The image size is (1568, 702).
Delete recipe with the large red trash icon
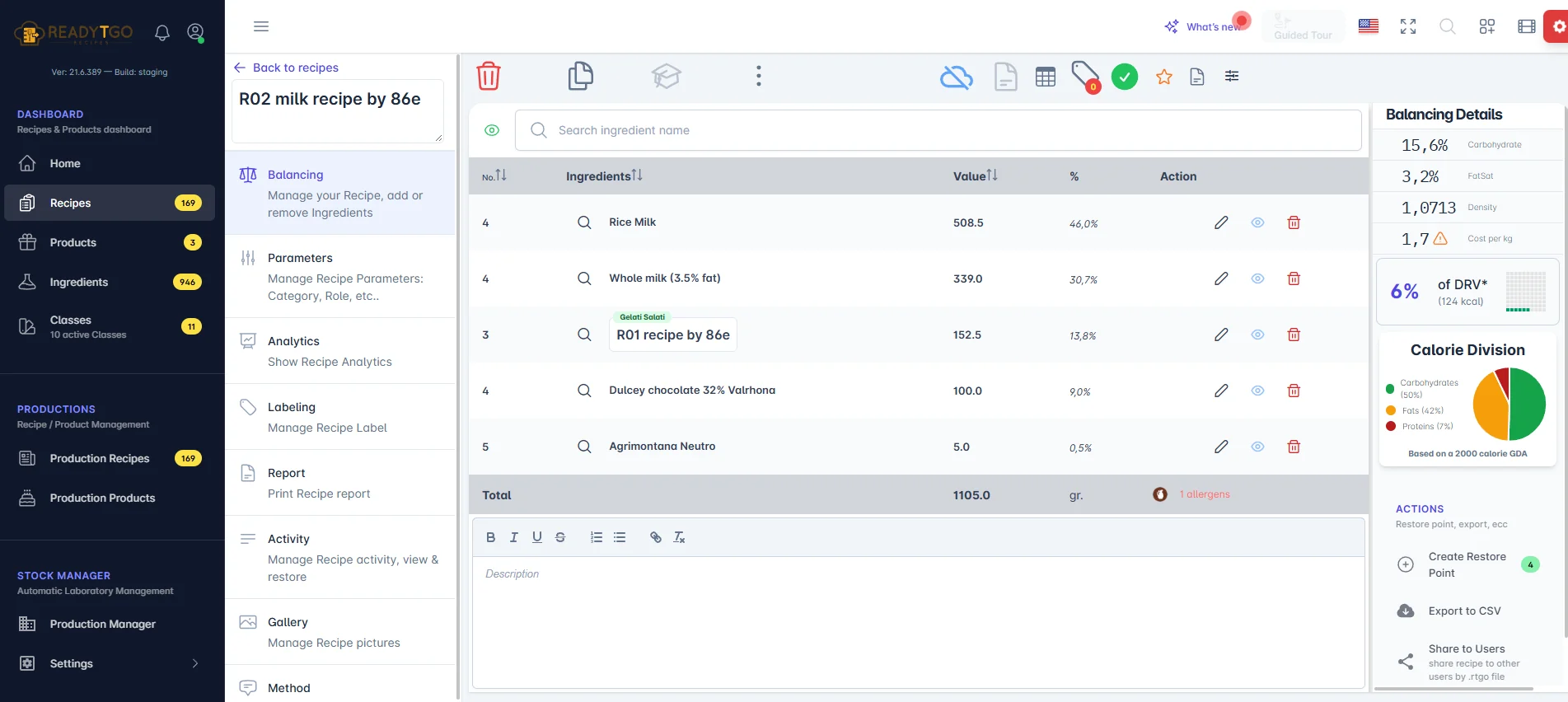[489, 76]
